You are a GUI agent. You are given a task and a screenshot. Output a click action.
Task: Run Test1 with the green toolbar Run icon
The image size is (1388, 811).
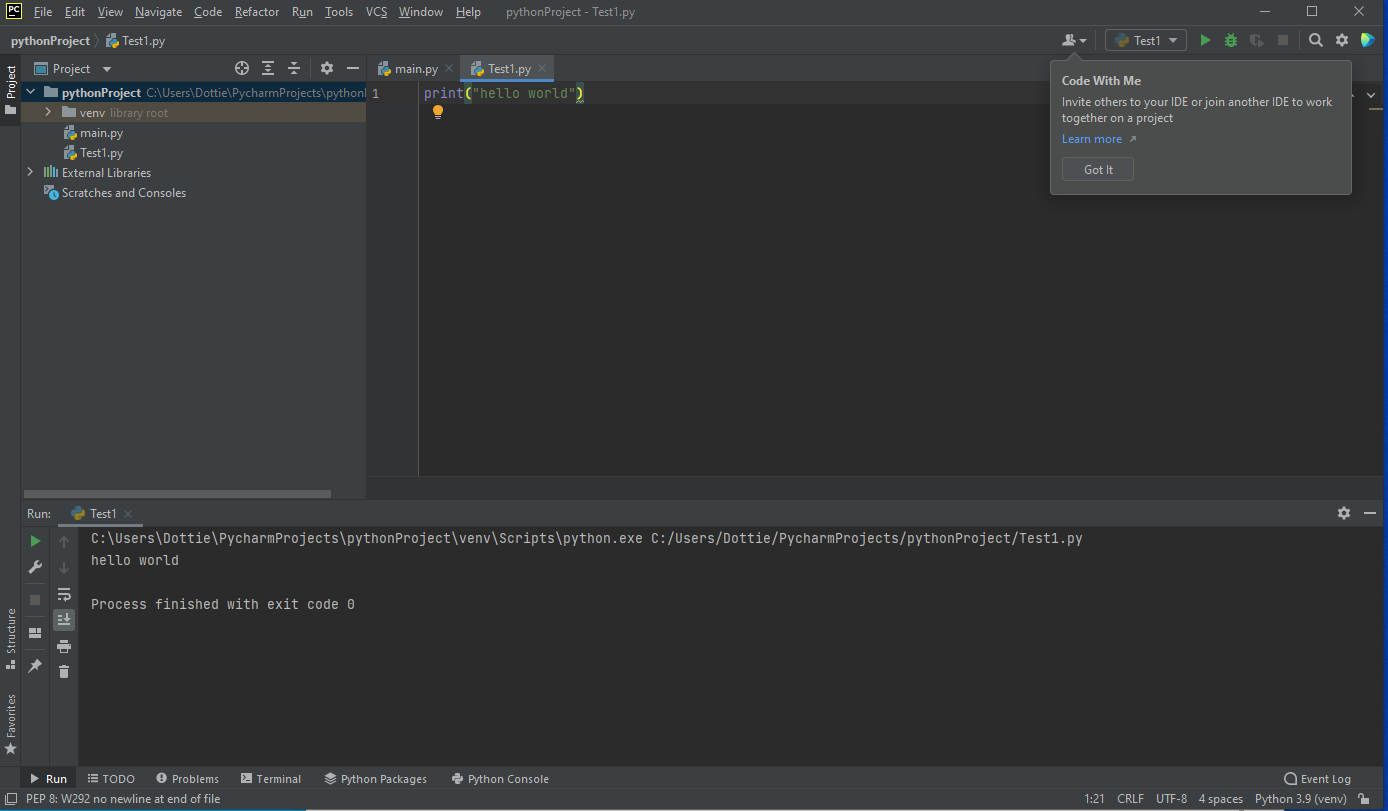(1205, 40)
